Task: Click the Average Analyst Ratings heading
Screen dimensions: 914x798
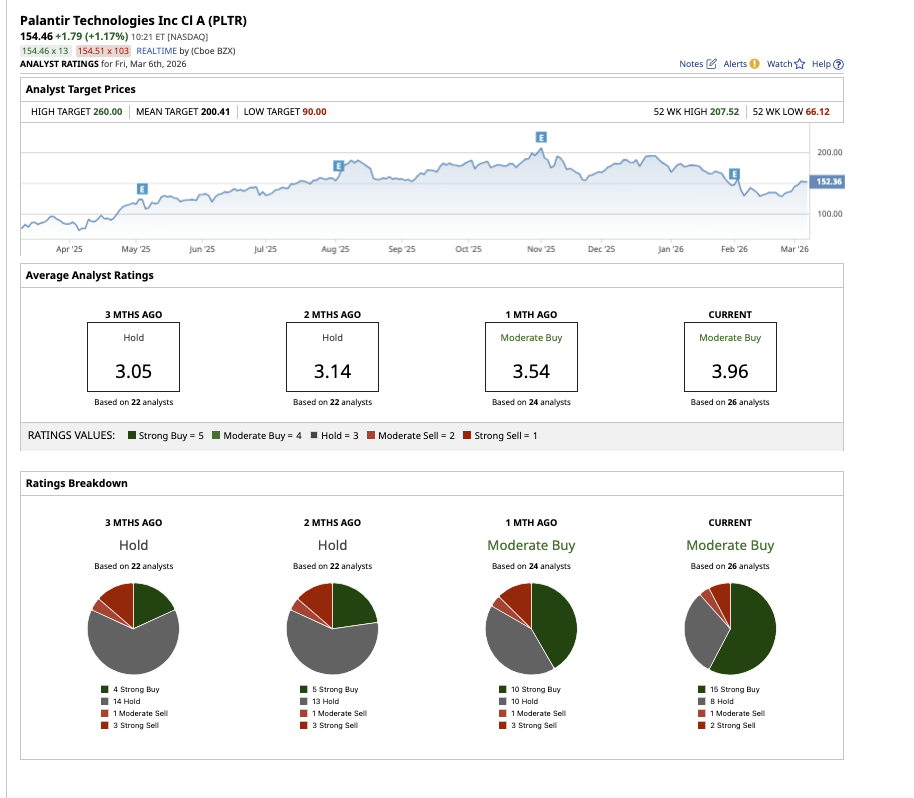Action: point(90,275)
